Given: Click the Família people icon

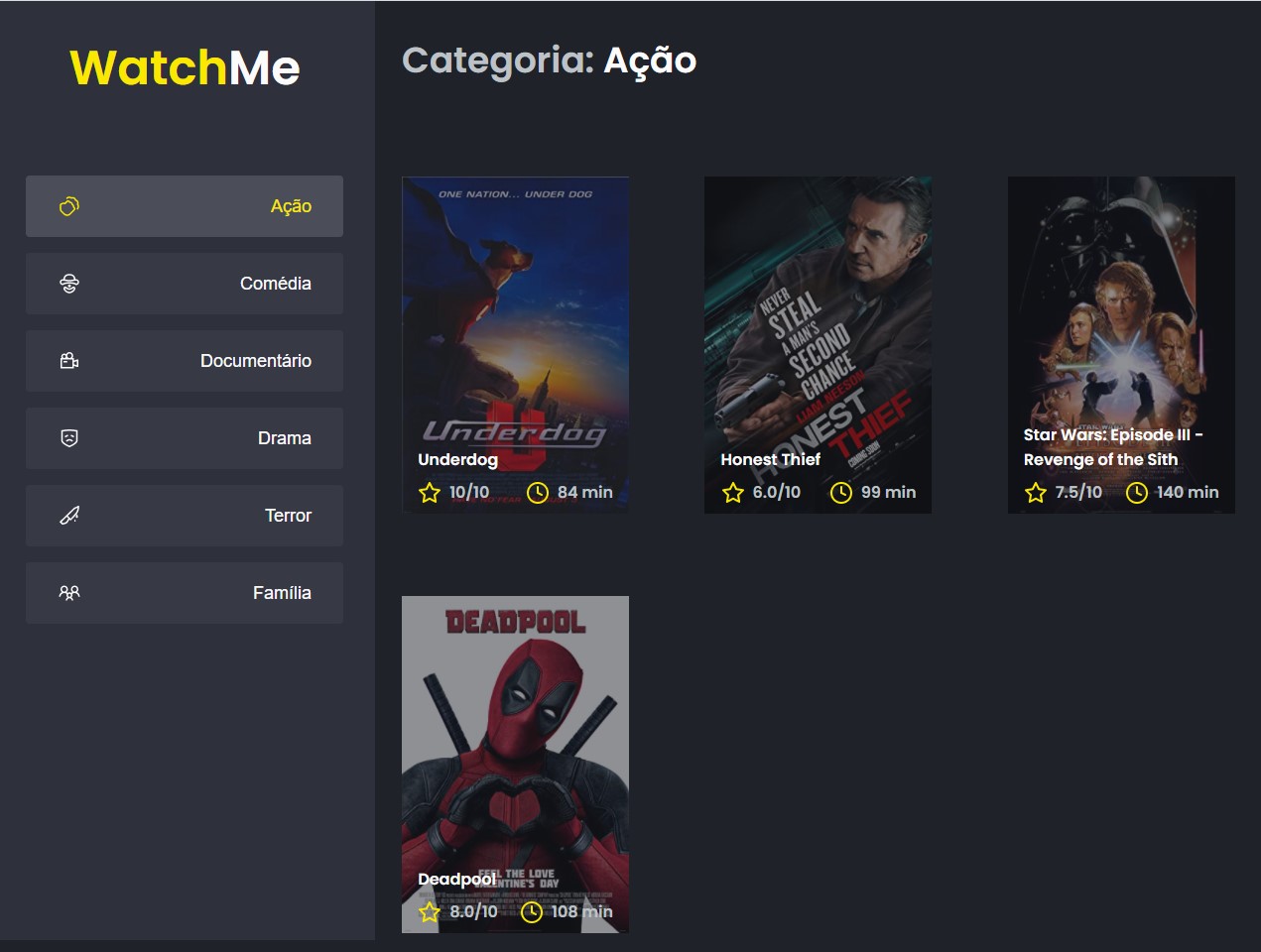Looking at the screenshot, I should point(69,593).
